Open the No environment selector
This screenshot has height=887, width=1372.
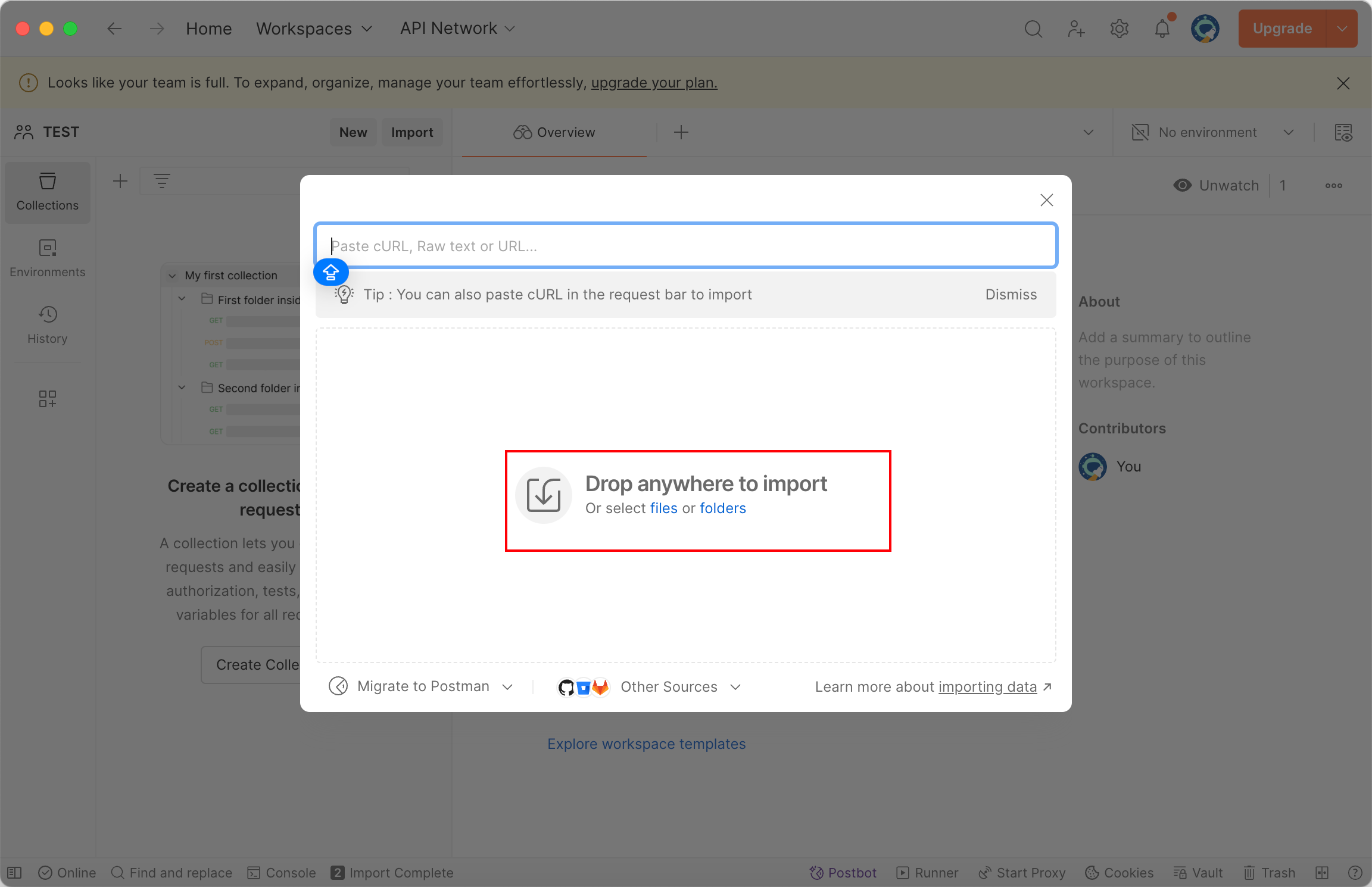(1212, 132)
